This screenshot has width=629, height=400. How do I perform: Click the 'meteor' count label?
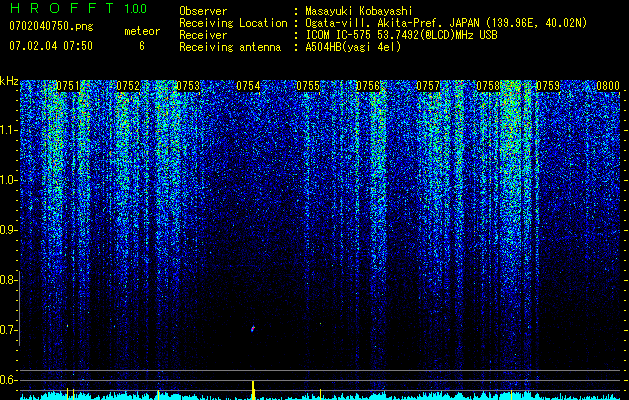tap(142, 31)
